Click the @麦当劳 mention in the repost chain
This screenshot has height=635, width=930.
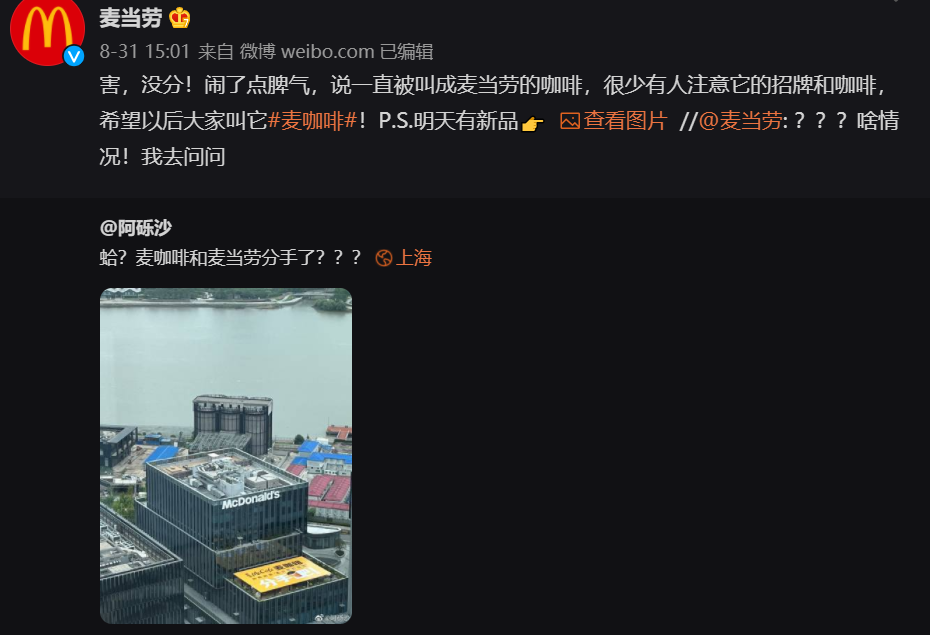tap(740, 121)
